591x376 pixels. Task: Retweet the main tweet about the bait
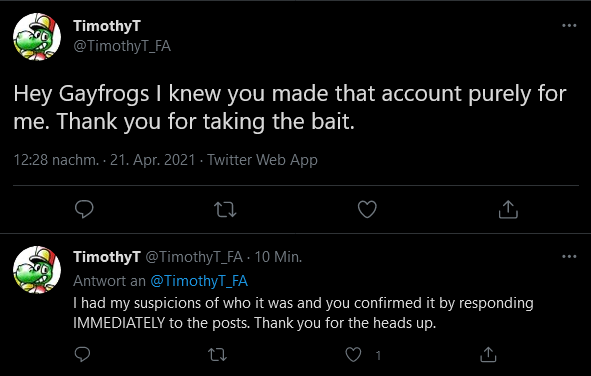point(225,209)
